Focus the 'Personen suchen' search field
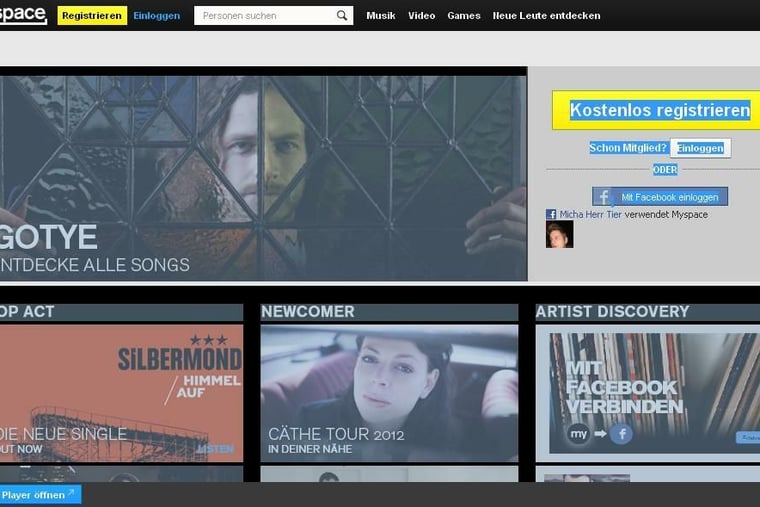760x507 pixels. pyautogui.click(x=264, y=16)
